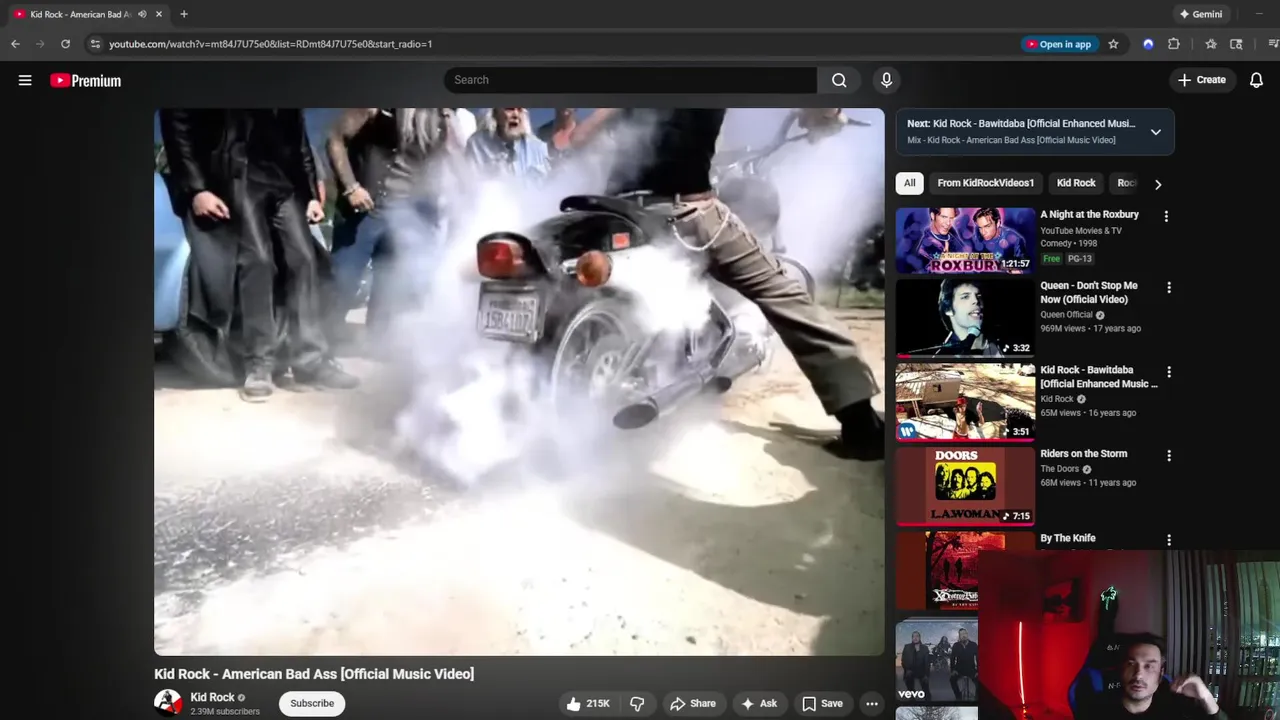View site information icon in address bar
This screenshot has height=720, width=1280.
coord(95,44)
